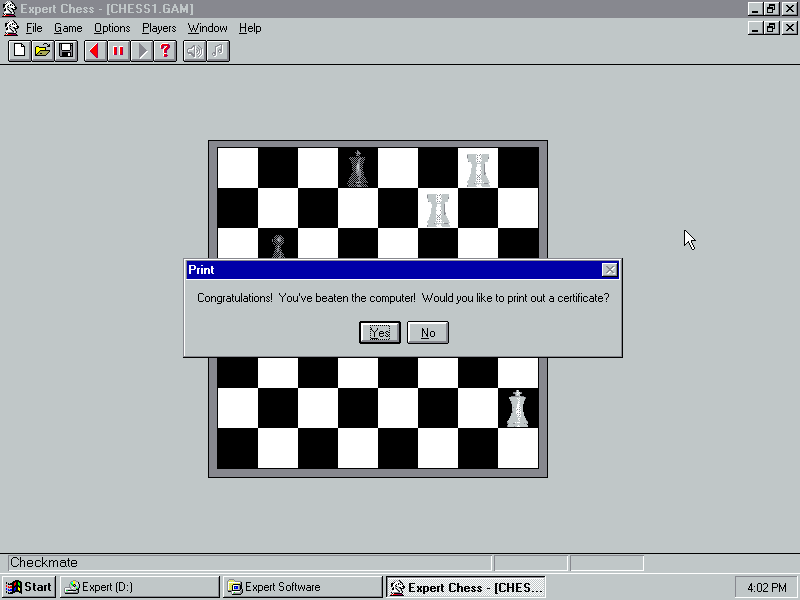Click the black king on the board

[x=358, y=168]
